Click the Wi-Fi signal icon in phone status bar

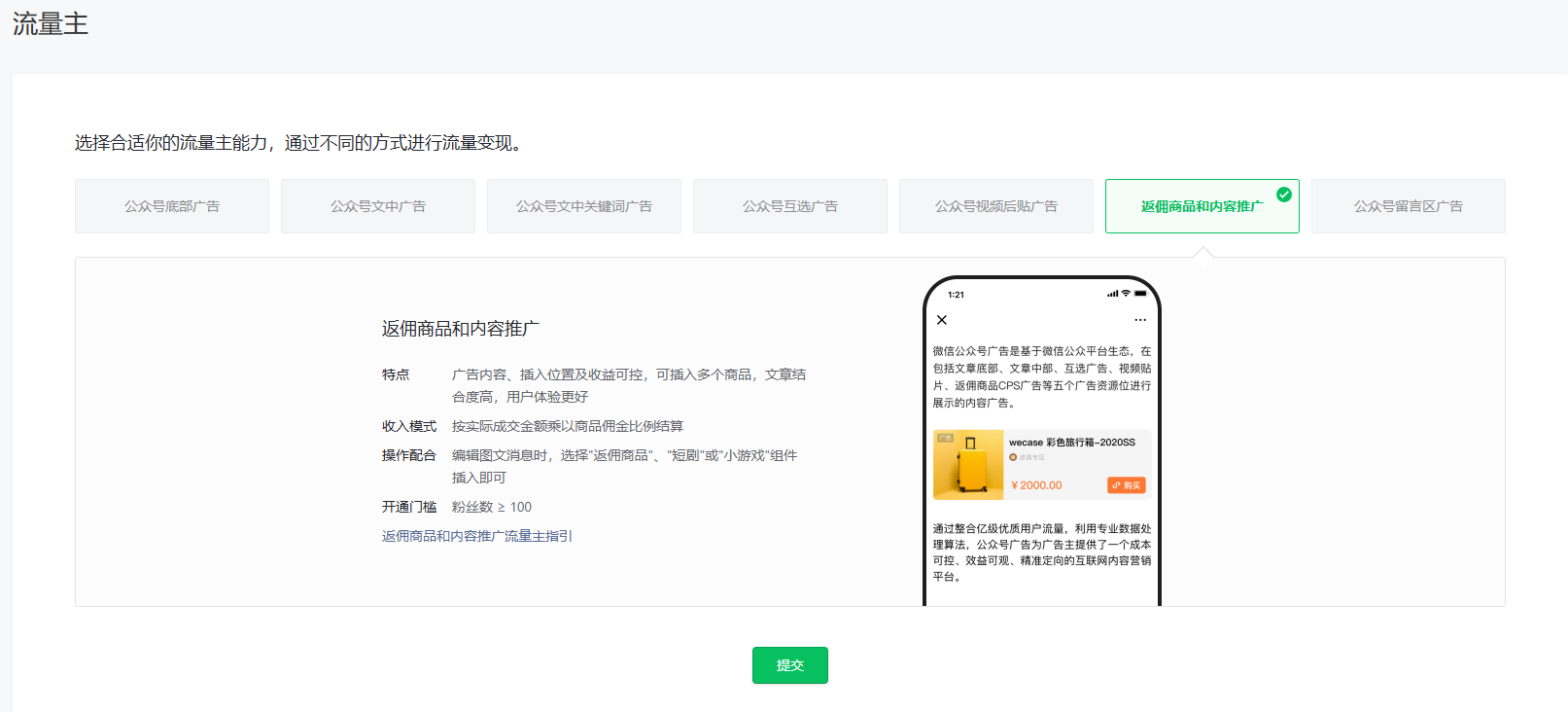pos(1126,294)
